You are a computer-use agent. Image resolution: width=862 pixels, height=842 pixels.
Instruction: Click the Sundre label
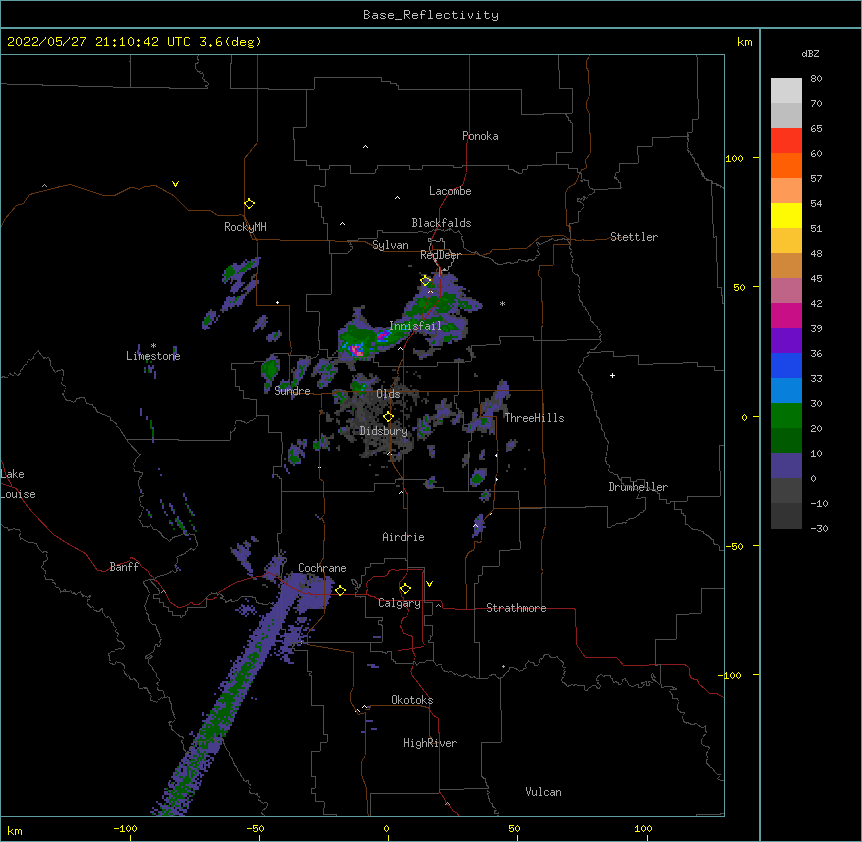(x=292, y=391)
